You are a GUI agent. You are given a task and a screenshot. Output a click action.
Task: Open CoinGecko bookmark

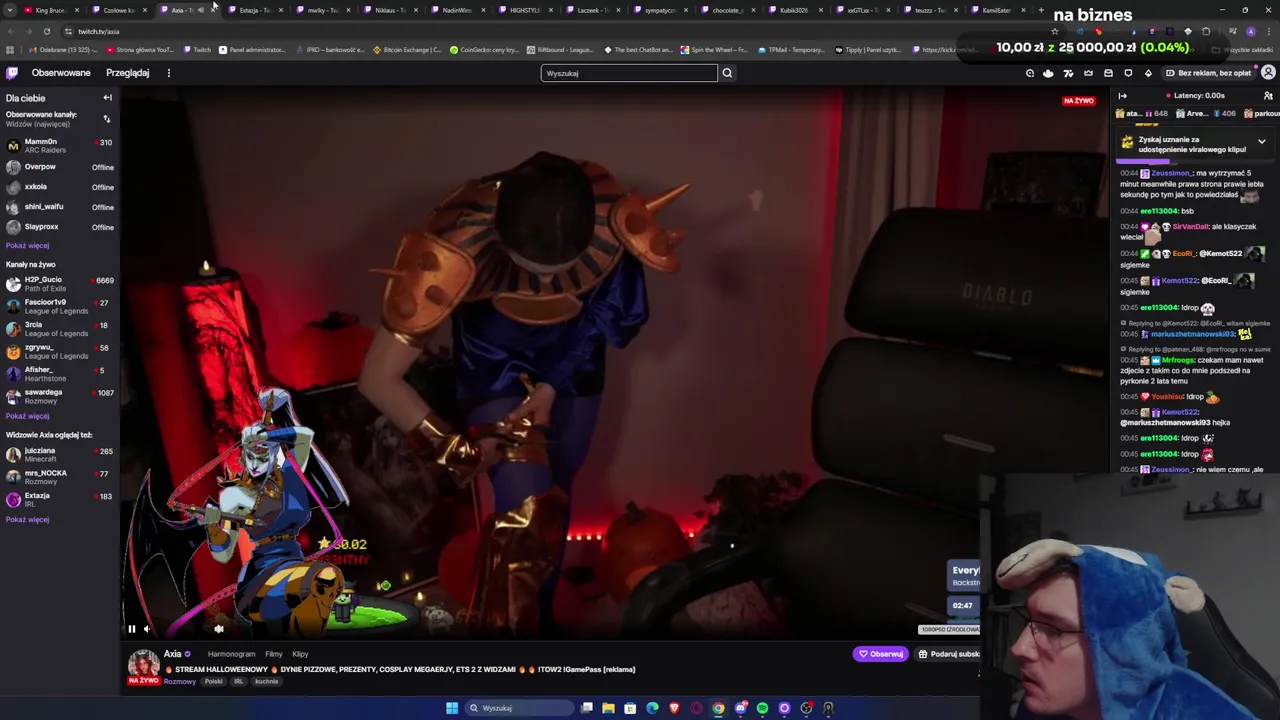tap(484, 50)
